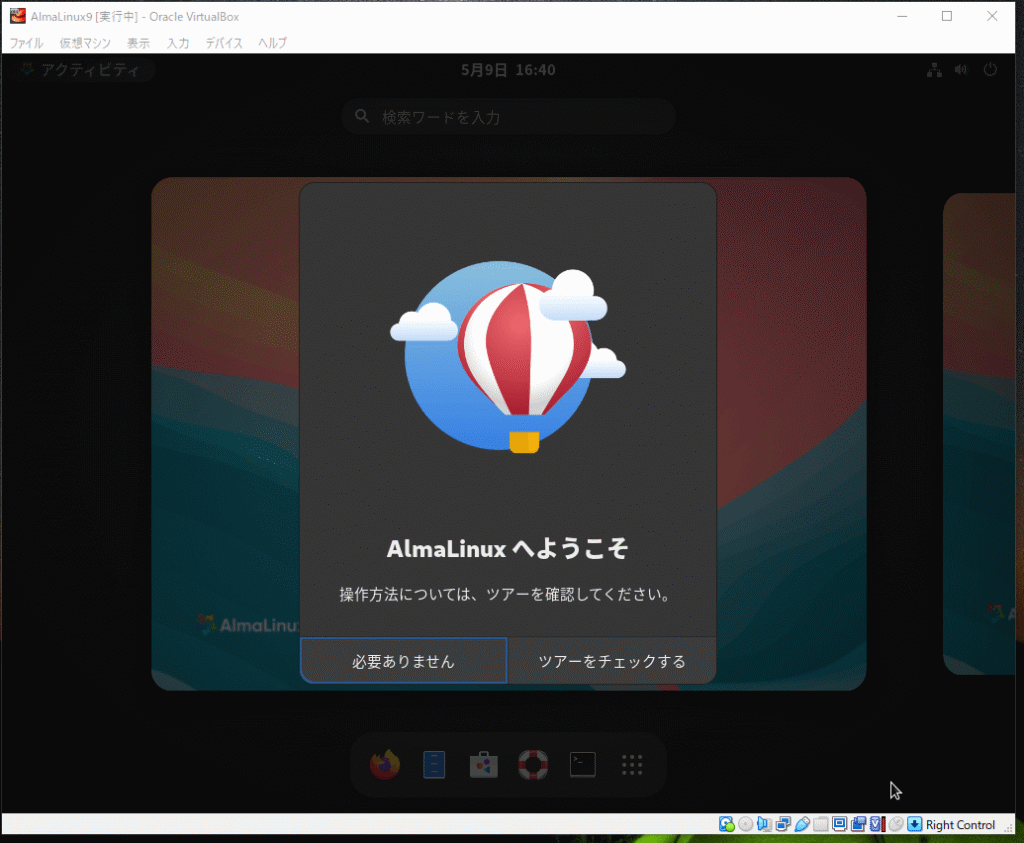Image resolution: width=1024 pixels, height=843 pixels.
Task: Open the ファイル menu
Action: pyautogui.click(x=26, y=43)
